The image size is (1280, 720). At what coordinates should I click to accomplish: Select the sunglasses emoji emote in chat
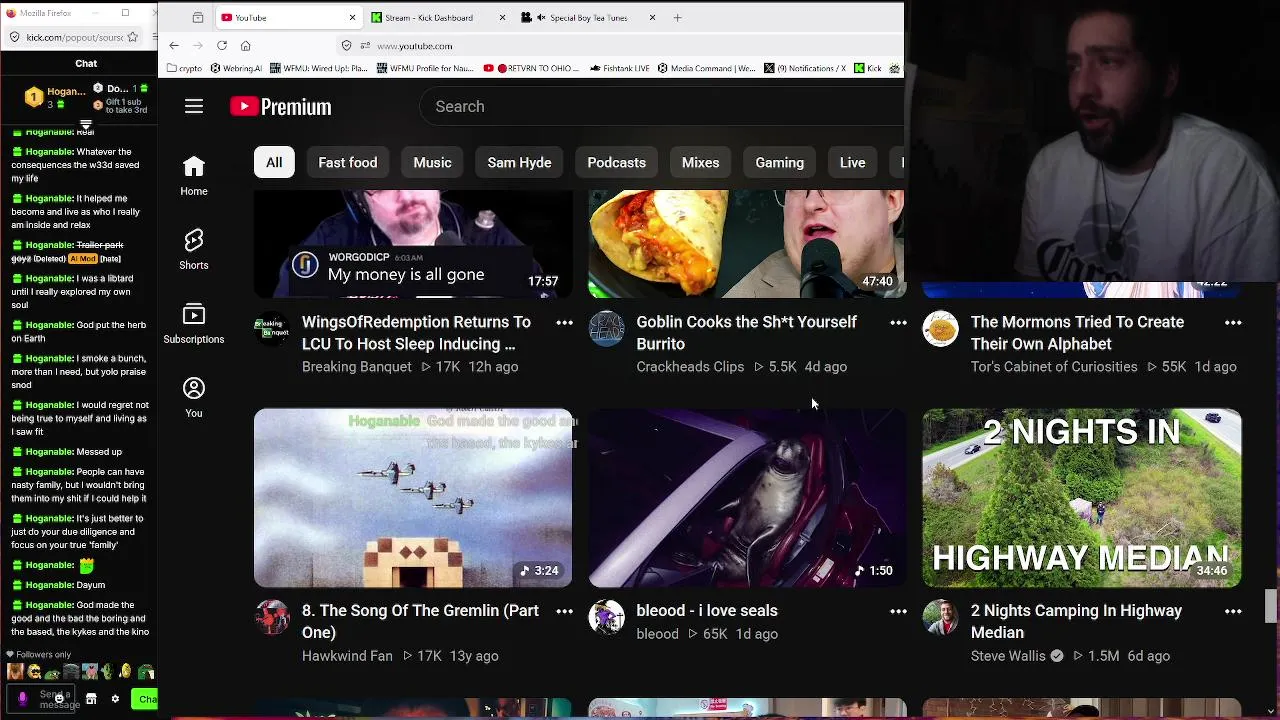[x=35, y=672]
